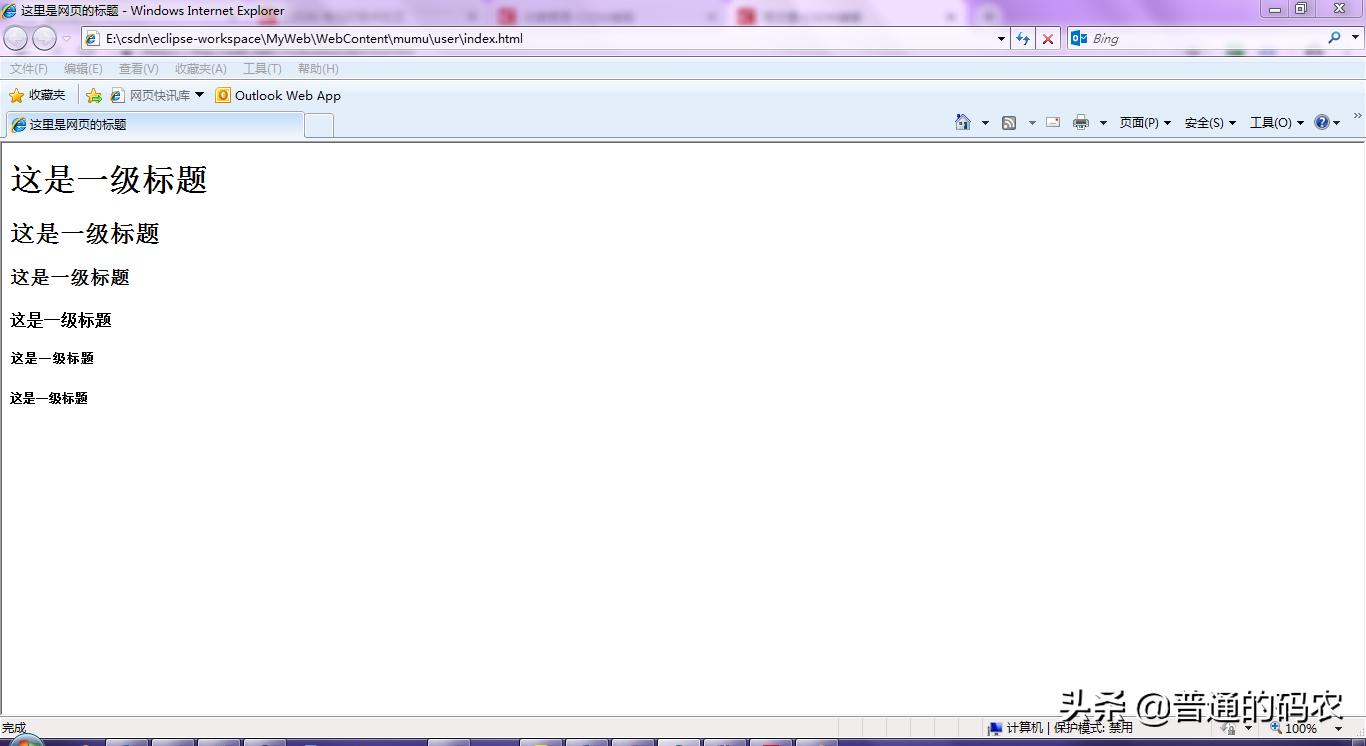Click the red Stop loading button
Image resolution: width=1366 pixels, height=746 pixels.
tap(1048, 39)
